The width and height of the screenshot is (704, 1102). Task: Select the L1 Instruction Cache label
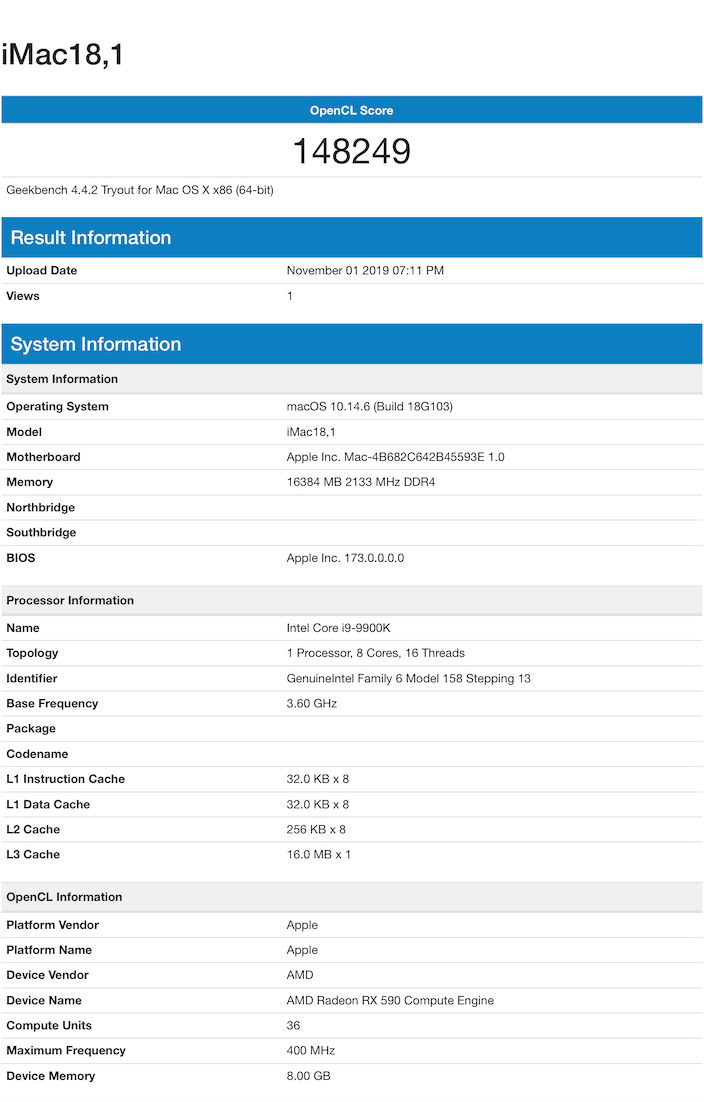click(x=65, y=779)
